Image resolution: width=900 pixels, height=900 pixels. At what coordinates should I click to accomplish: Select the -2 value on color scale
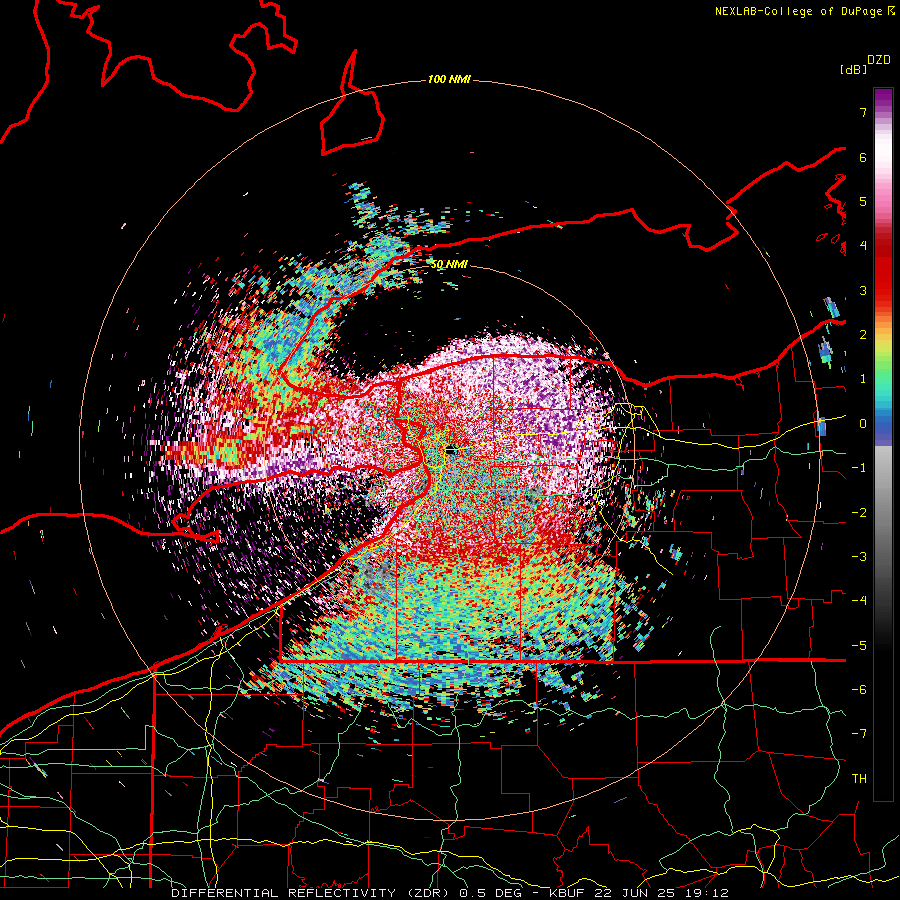[x=859, y=513]
